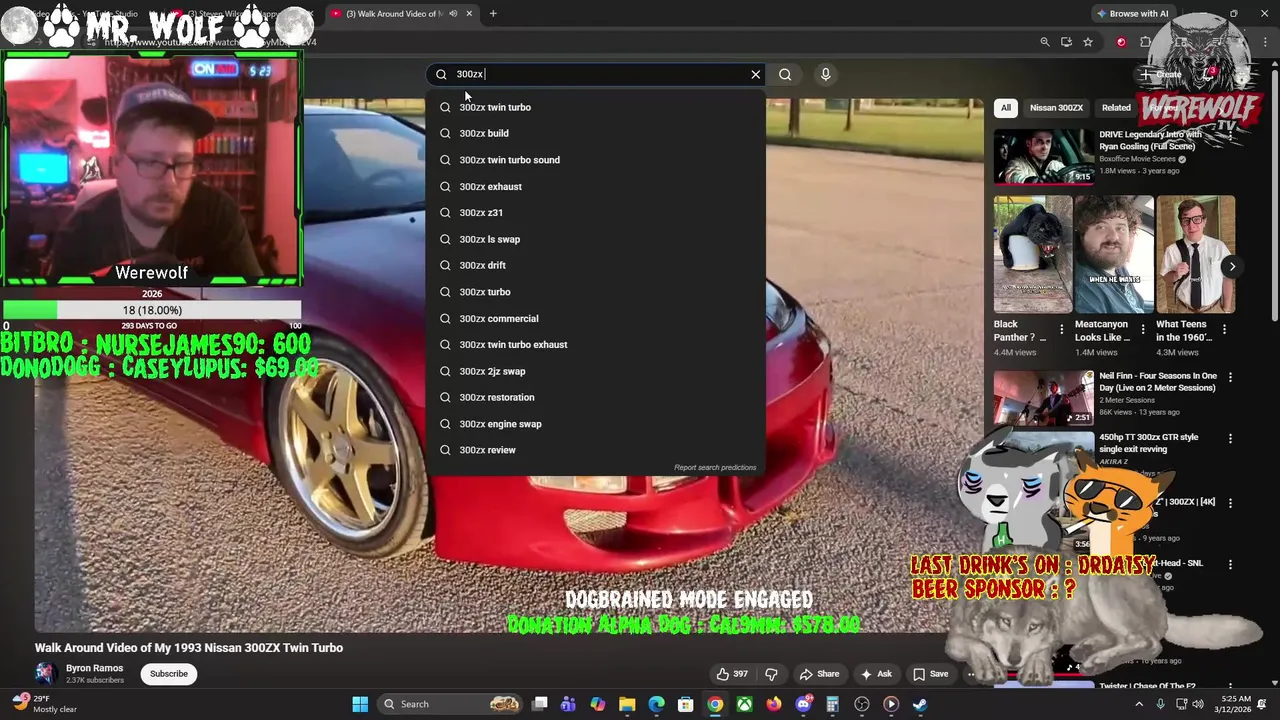Save video to playlist with Save

pyautogui.click(x=929, y=674)
